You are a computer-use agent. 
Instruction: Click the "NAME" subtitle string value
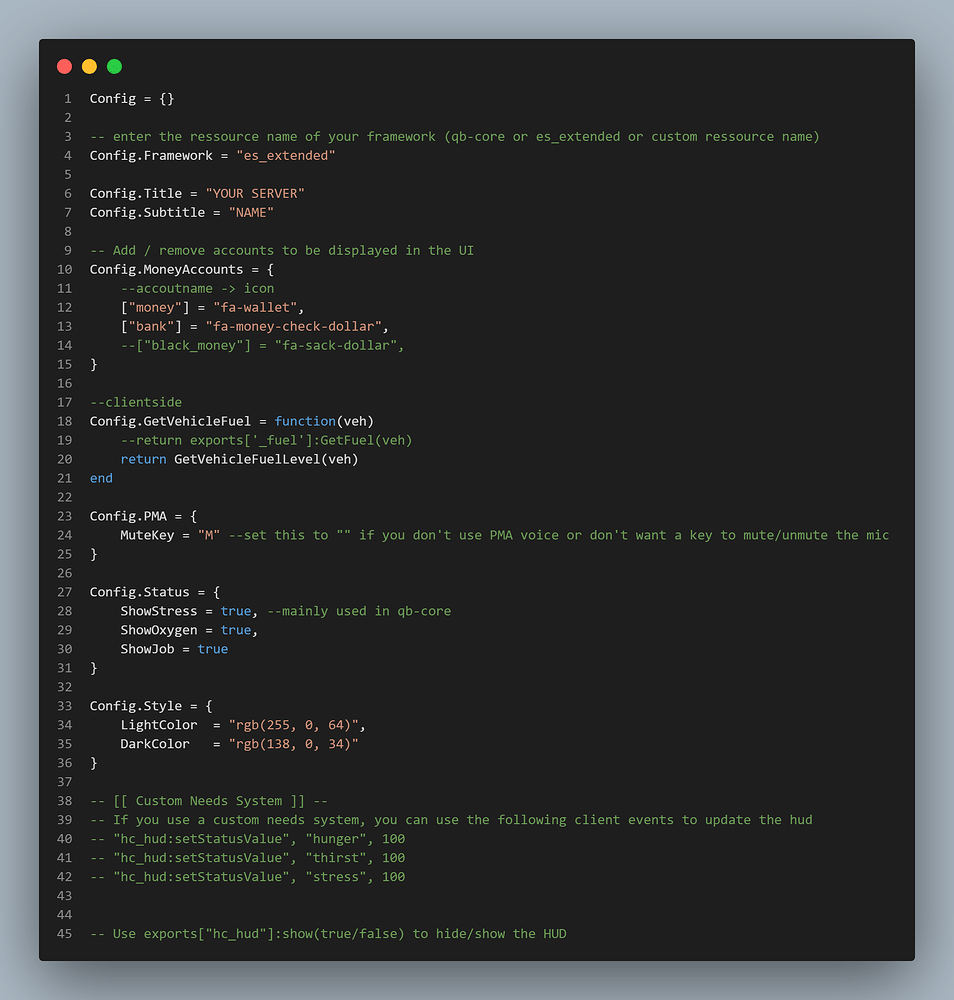[251, 212]
